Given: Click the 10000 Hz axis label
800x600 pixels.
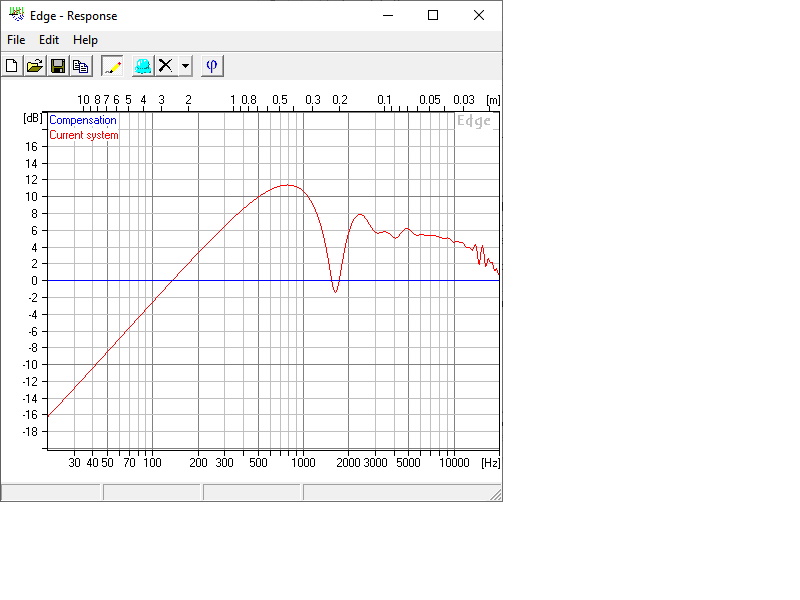Looking at the screenshot, I should click(454, 463).
